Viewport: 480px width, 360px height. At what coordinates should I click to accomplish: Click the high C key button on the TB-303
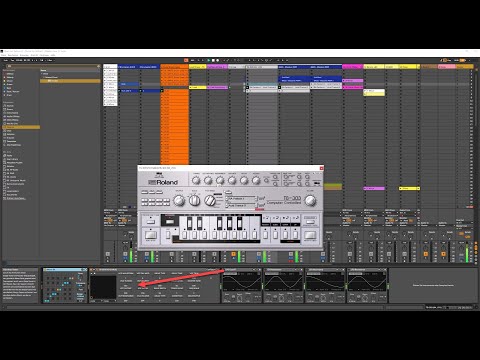click(255, 235)
